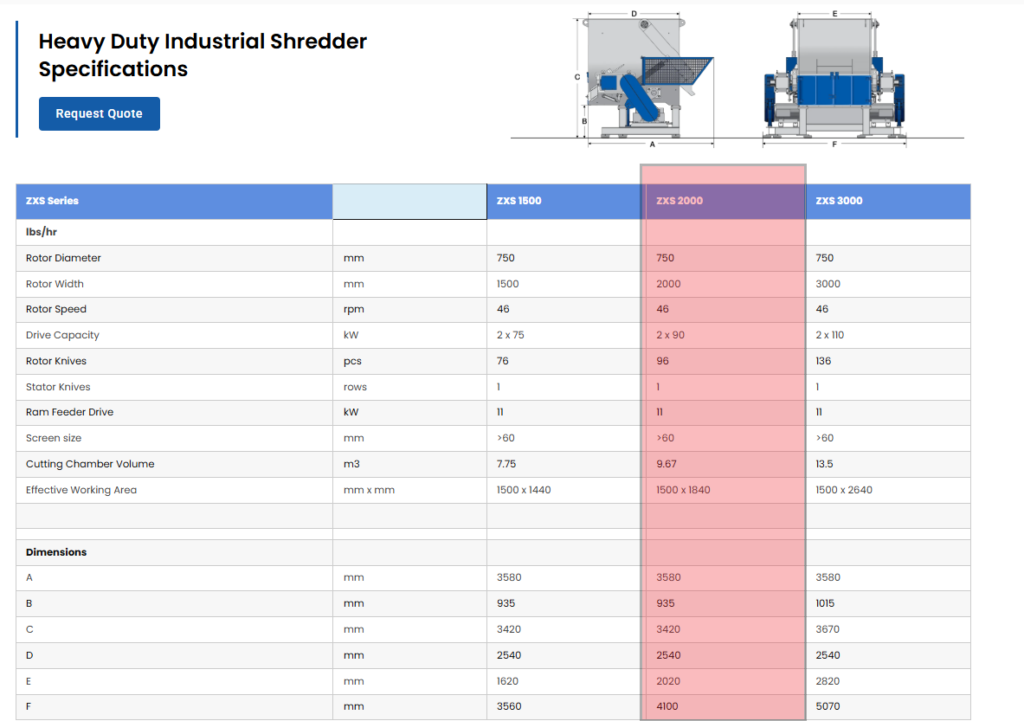This screenshot has width=1024, height=721.
Task: Click the Drive Capacity row label
Action: click(62, 335)
